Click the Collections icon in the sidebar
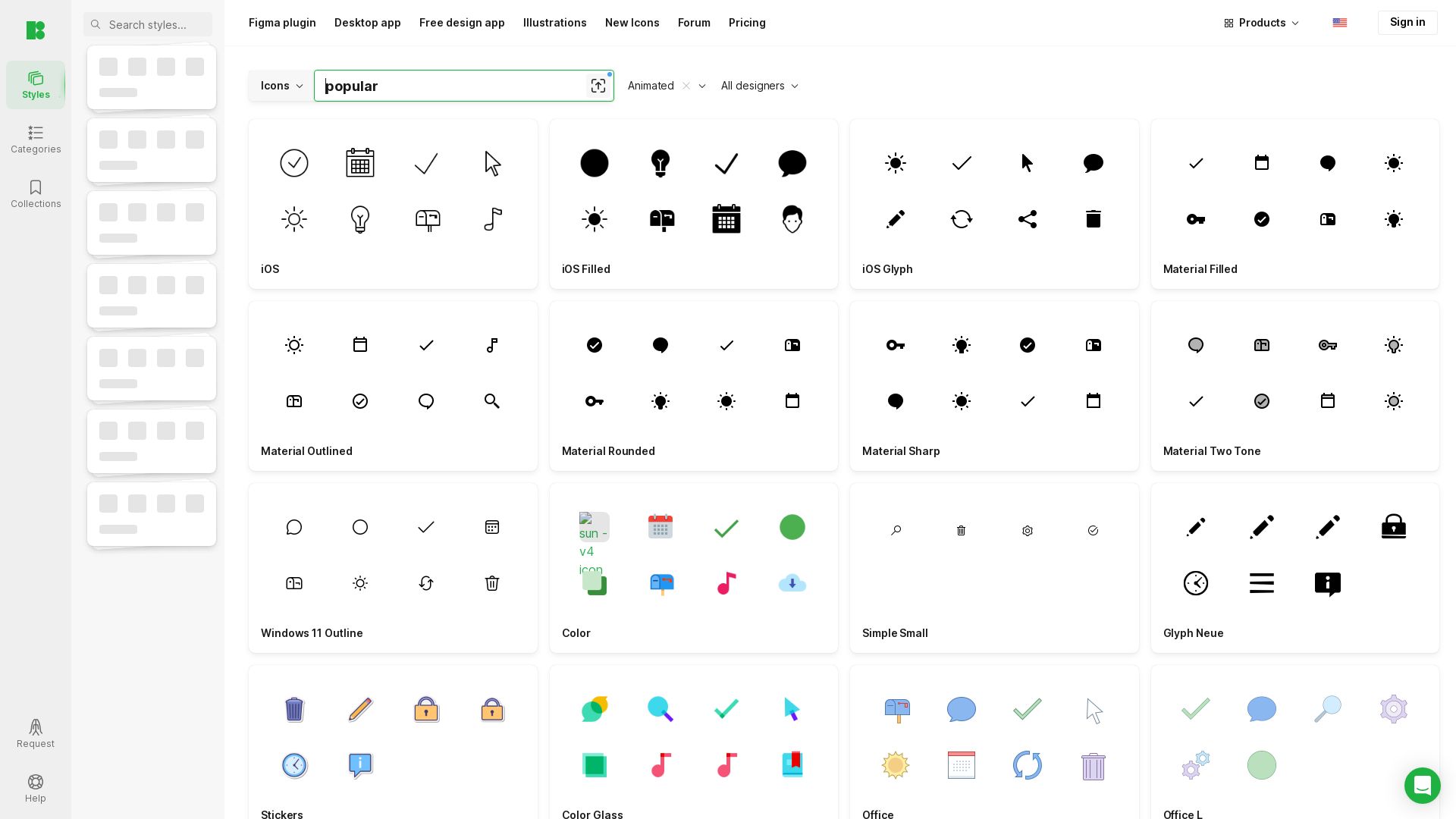 click(36, 194)
